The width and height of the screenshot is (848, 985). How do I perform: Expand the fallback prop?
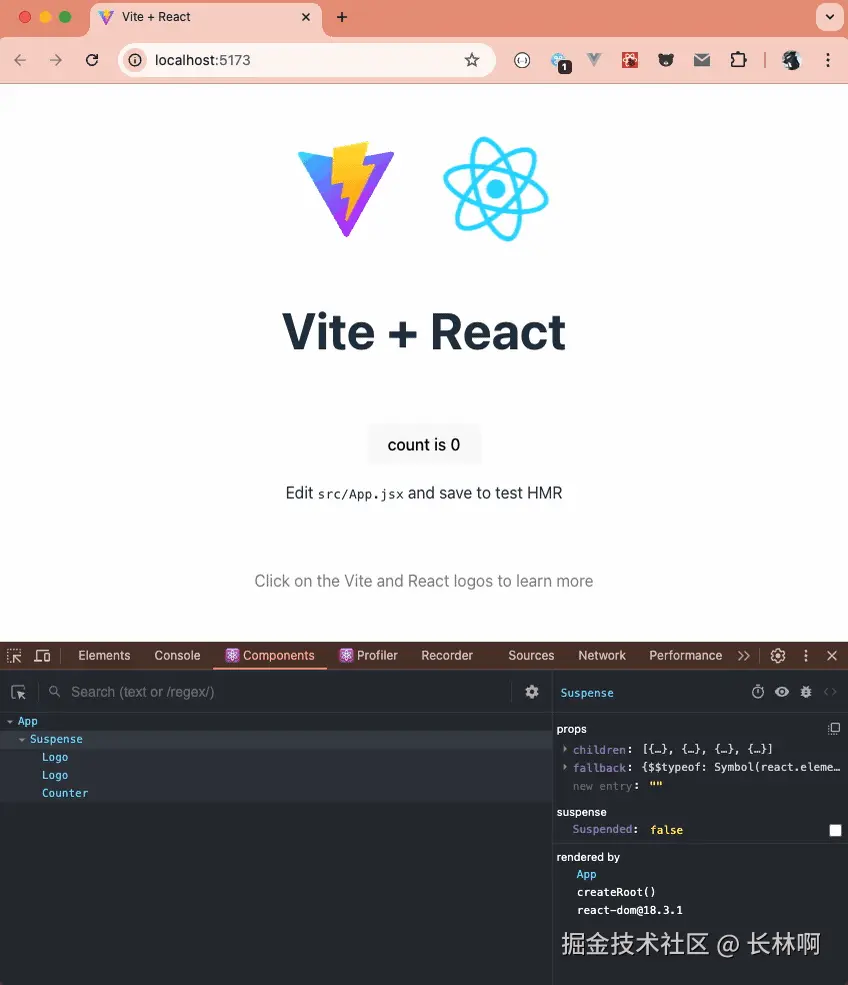click(x=565, y=767)
